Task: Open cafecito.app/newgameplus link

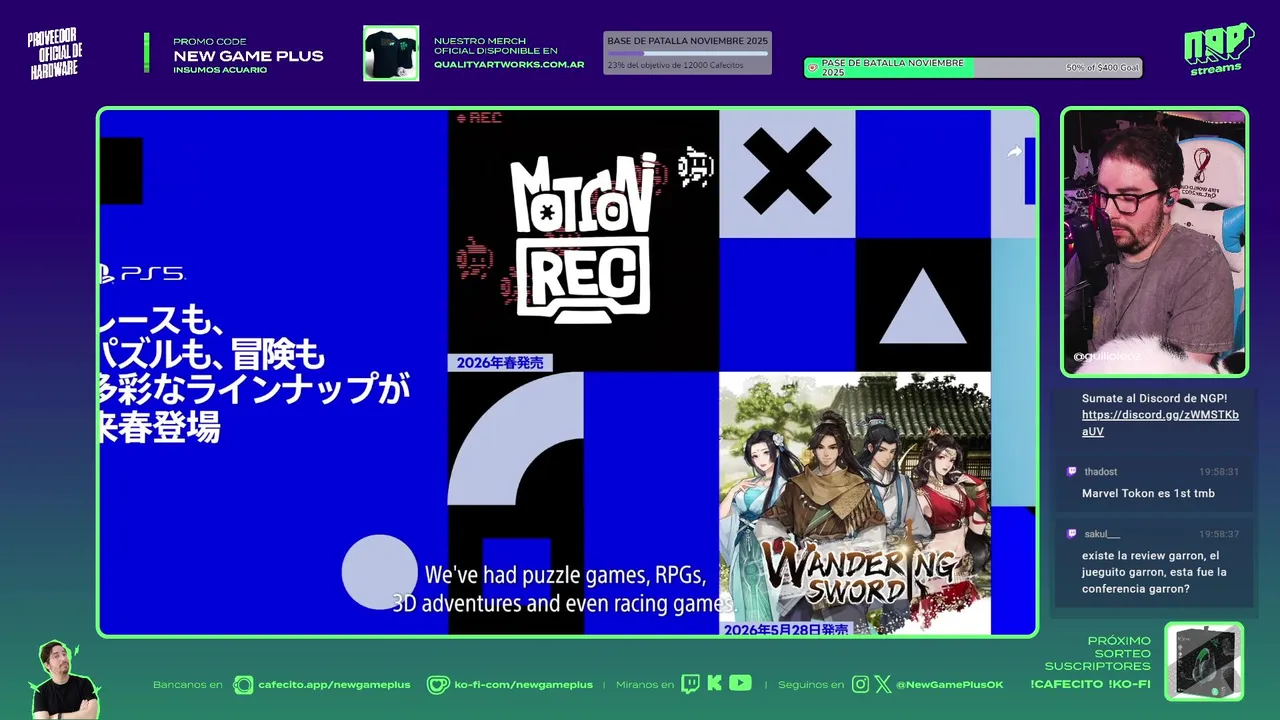Action: click(335, 685)
